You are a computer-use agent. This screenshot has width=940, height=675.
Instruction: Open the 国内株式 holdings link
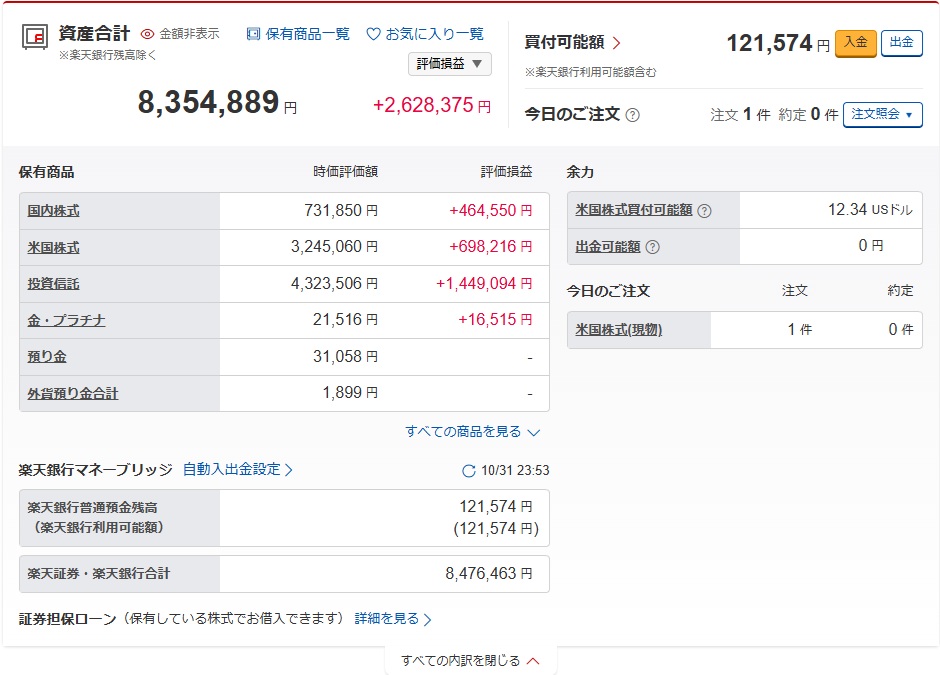pos(54,211)
